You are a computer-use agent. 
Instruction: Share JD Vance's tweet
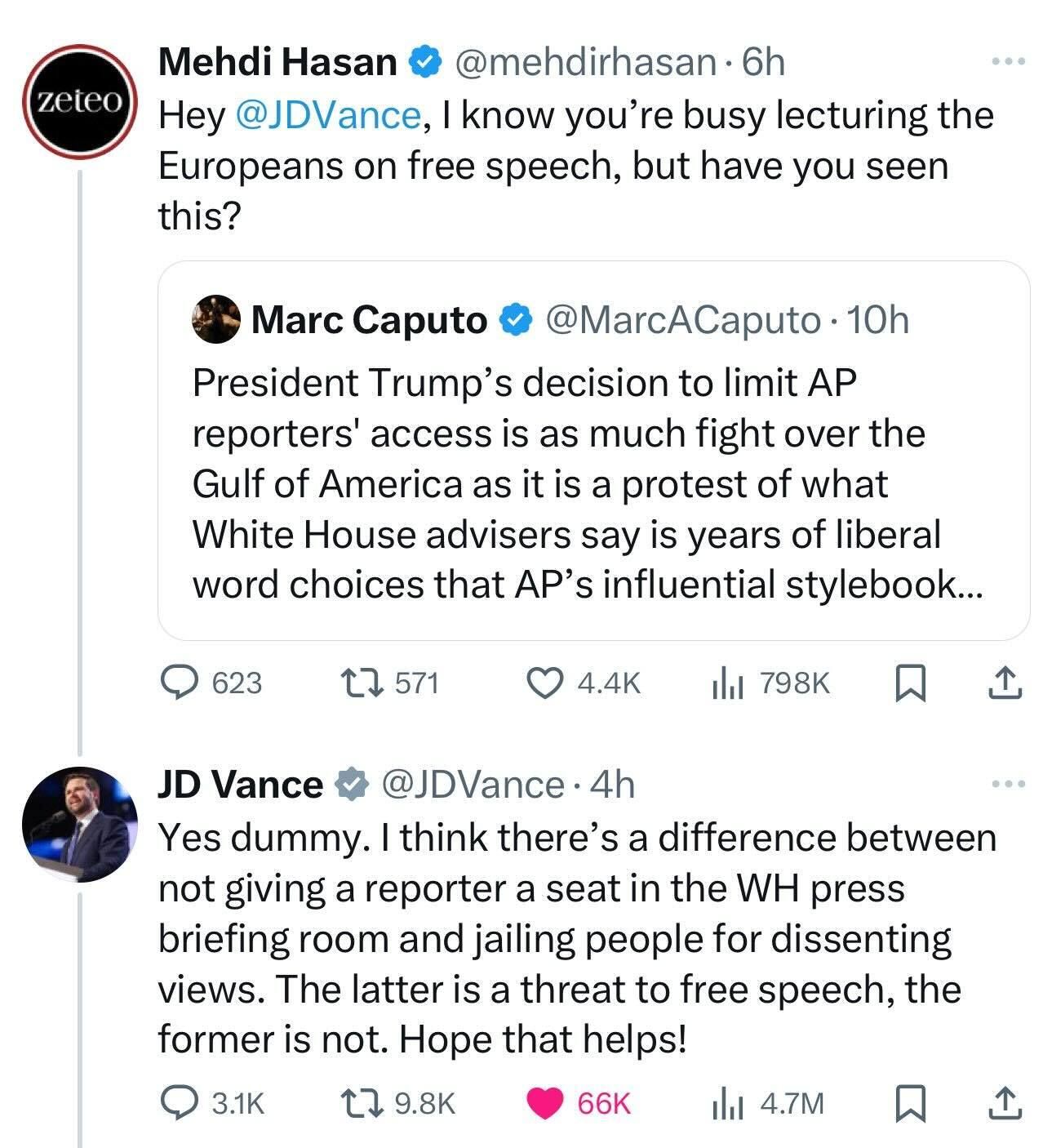[x=1005, y=1104]
